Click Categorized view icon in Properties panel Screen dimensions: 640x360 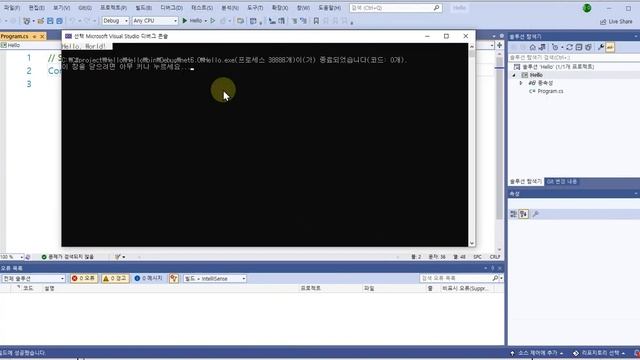[x=513, y=214]
